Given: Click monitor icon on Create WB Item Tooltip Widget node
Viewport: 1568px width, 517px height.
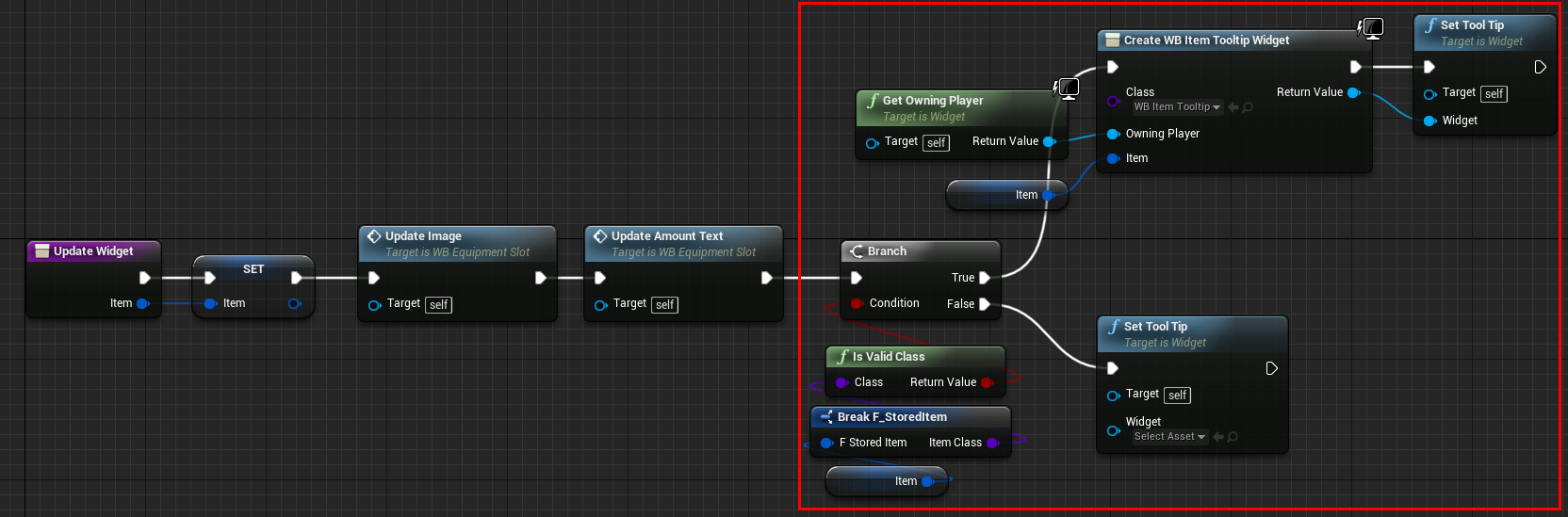Looking at the screenshot, I should click(x=1372, y=28).
